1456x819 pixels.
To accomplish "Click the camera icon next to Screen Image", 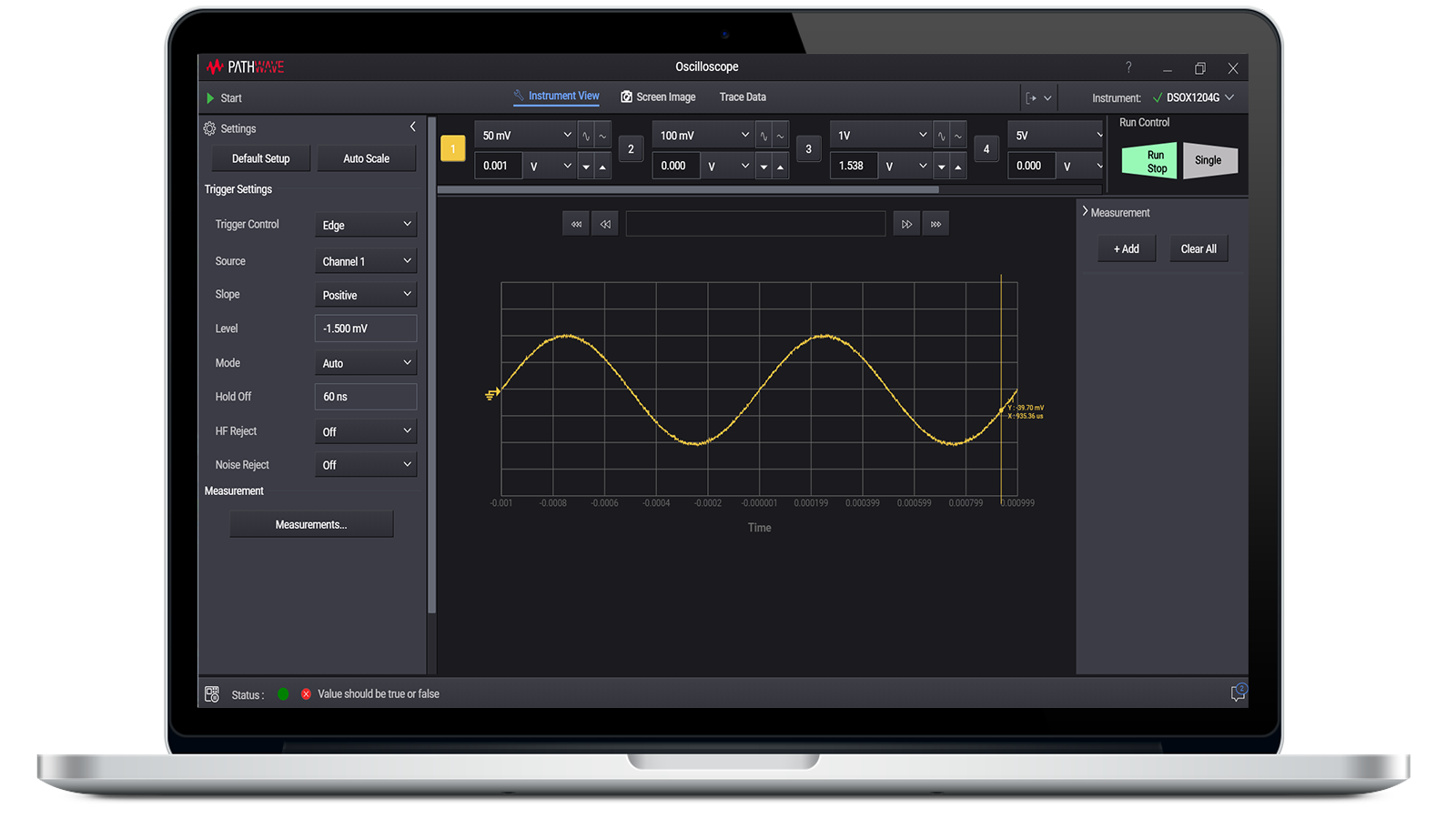I will pos(626,96).
